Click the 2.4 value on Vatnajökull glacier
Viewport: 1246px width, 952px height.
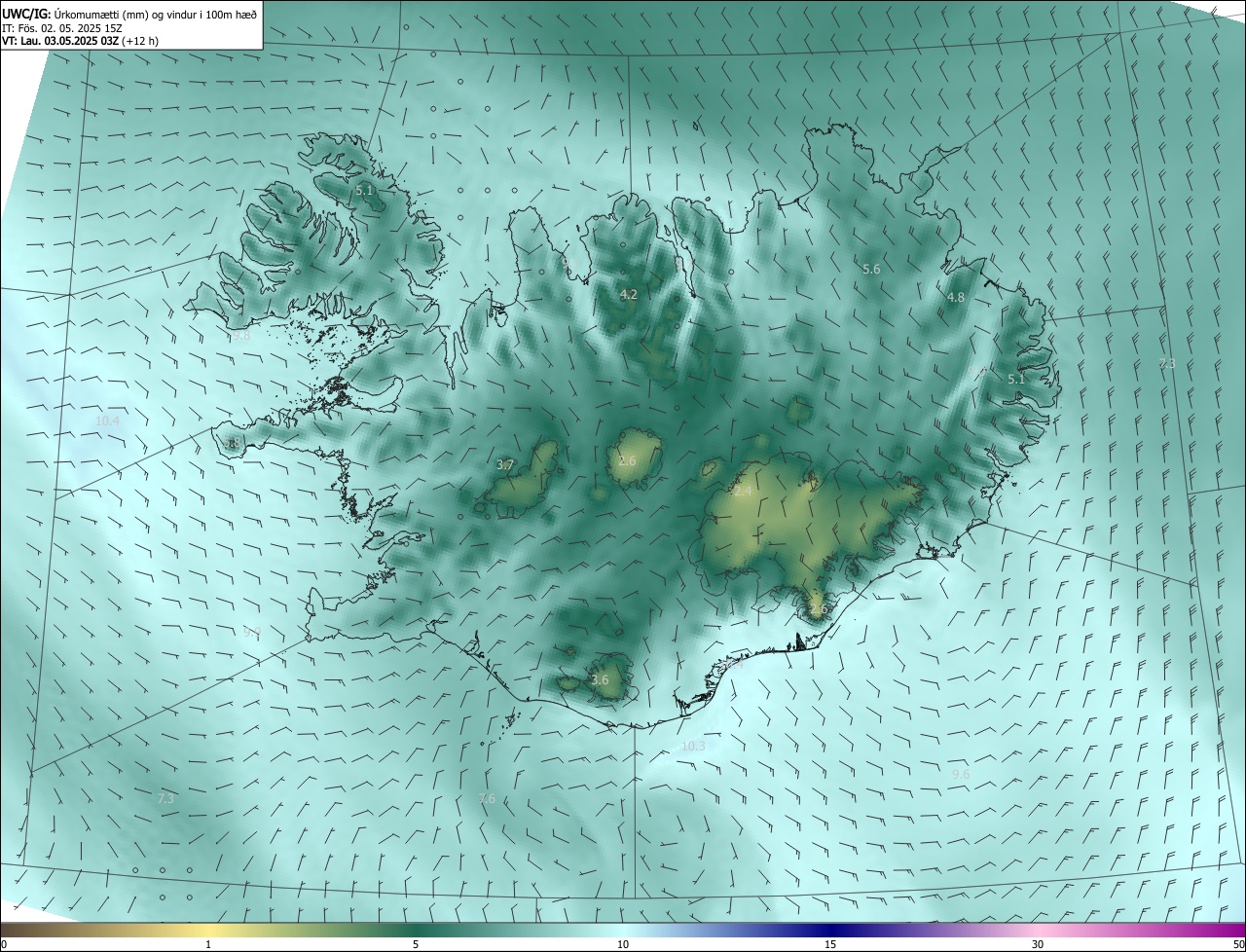click(743, 492)
